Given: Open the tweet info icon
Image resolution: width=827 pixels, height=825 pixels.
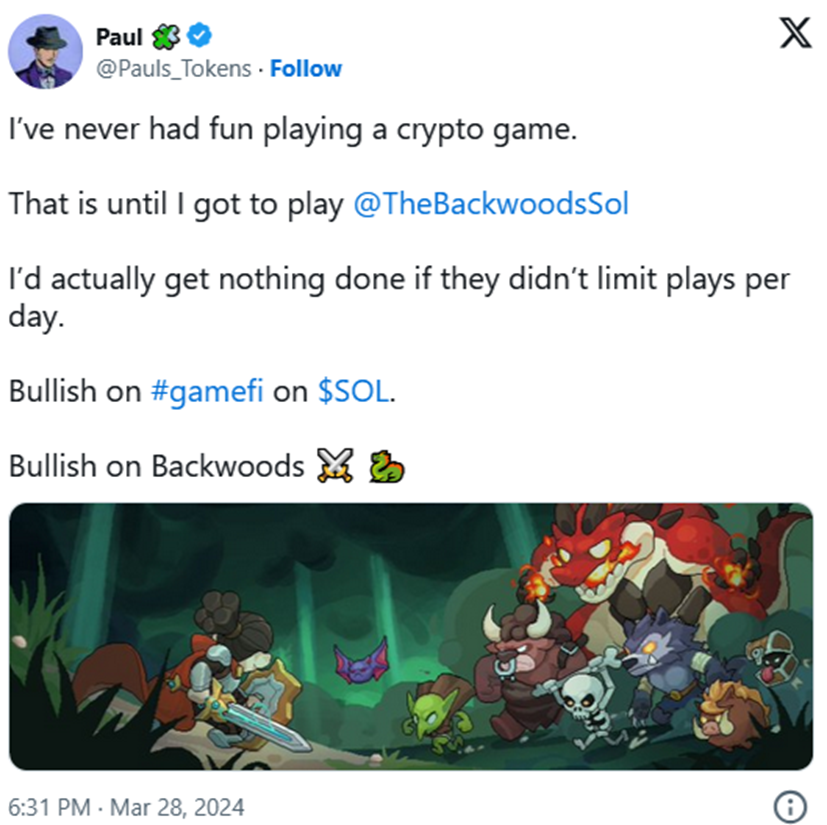Looking at the screenshot, I should [790, 807].
